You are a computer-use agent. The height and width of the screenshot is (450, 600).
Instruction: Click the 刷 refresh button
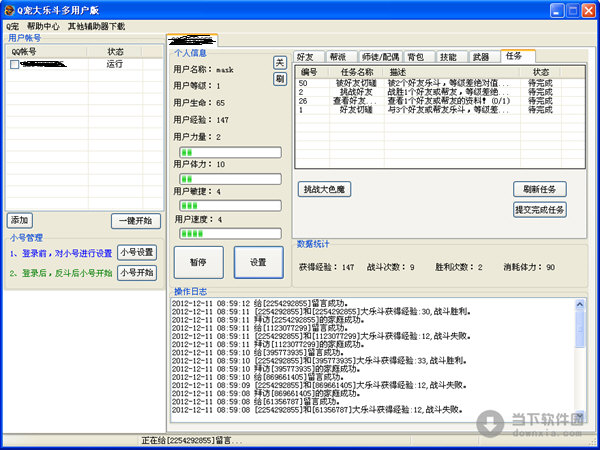[280, 79]
